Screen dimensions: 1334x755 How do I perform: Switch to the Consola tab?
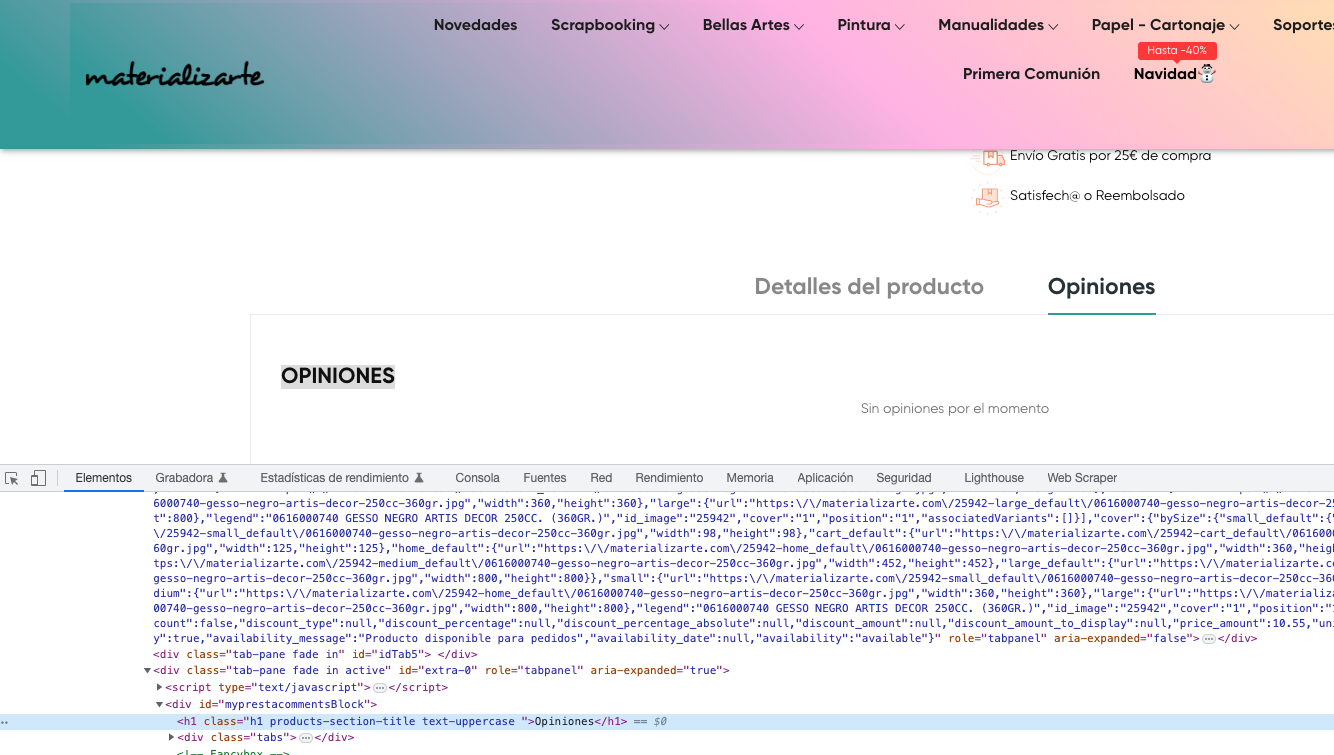click(x=477, y=478)
